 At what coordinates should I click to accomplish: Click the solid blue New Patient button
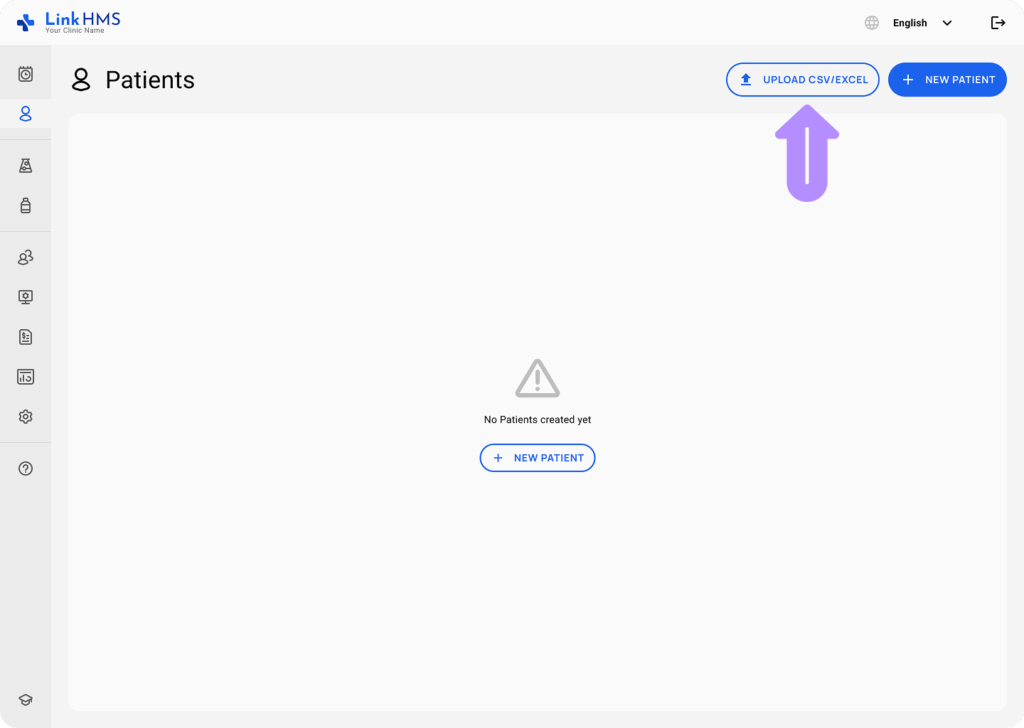coord(947,80)
